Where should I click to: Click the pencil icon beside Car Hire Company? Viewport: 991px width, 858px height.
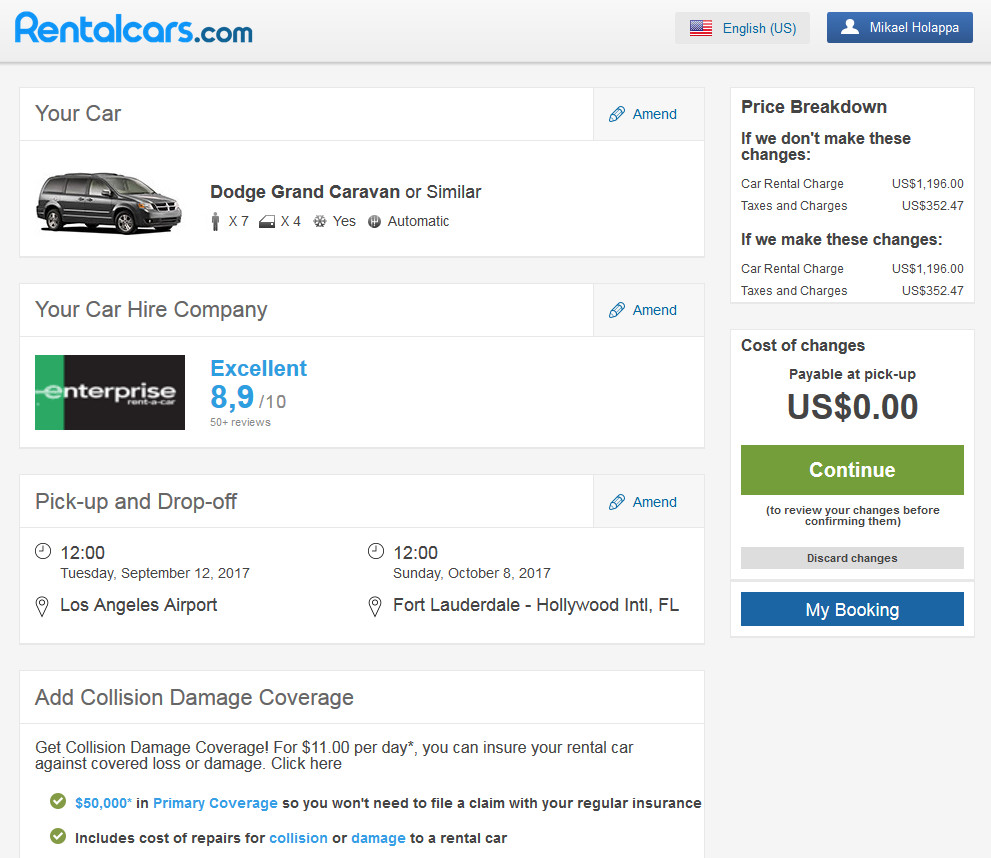[617, 310]
